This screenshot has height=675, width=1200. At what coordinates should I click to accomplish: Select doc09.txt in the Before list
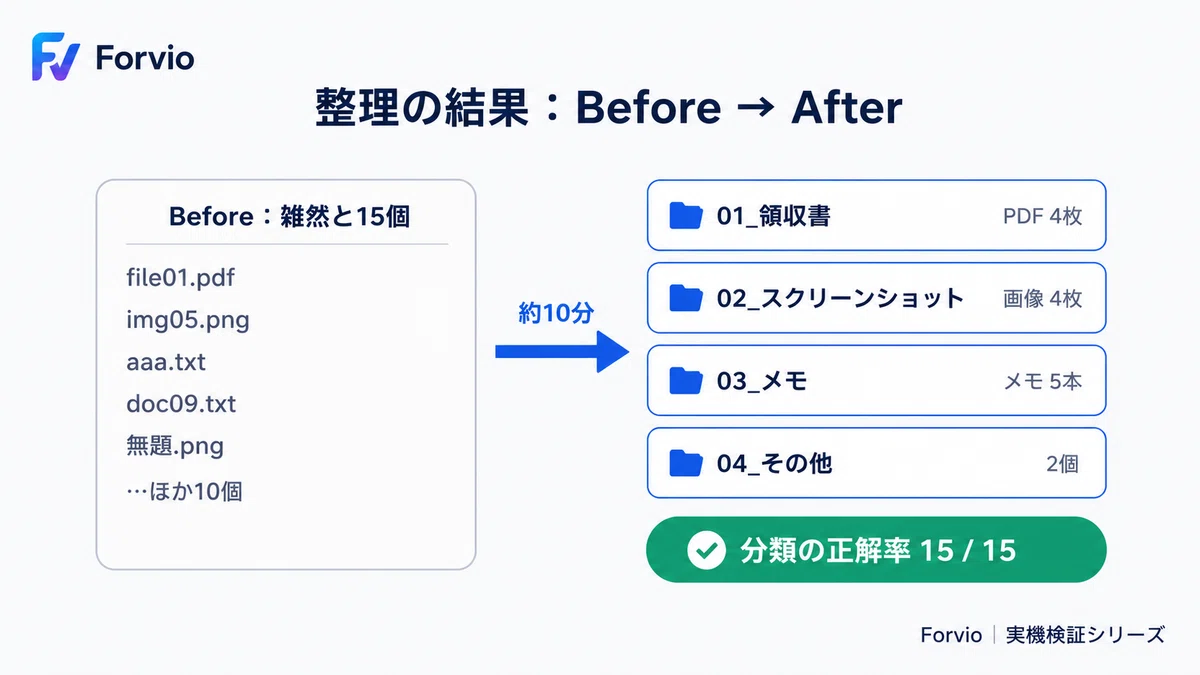click(181, 404)
